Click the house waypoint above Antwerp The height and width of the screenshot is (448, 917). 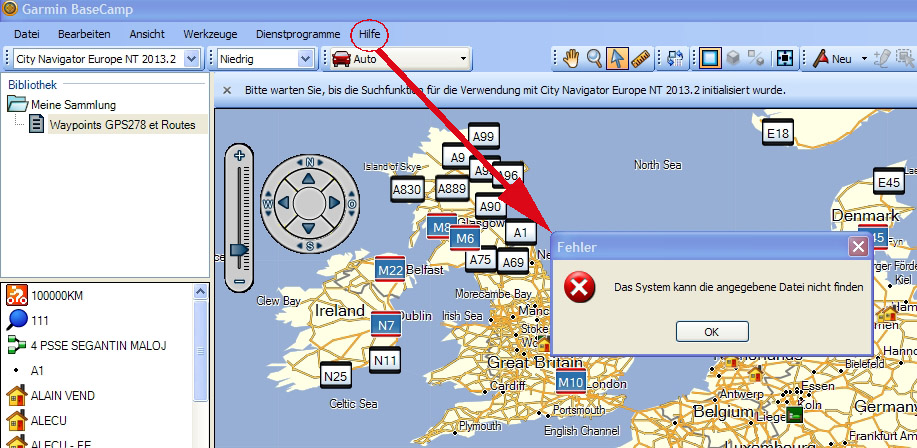(756, 373)
